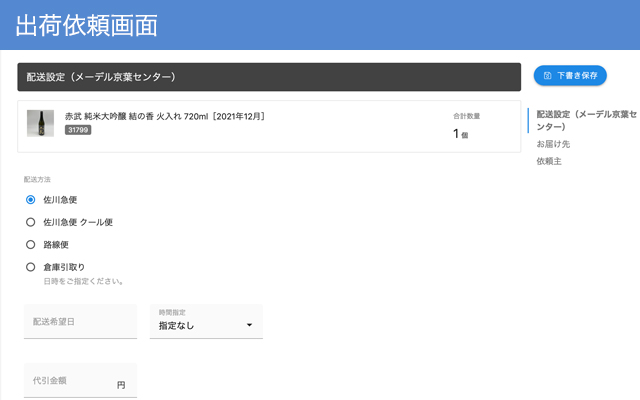
Task: Focus the 配送希望日 date field
Action: (80, 322)
